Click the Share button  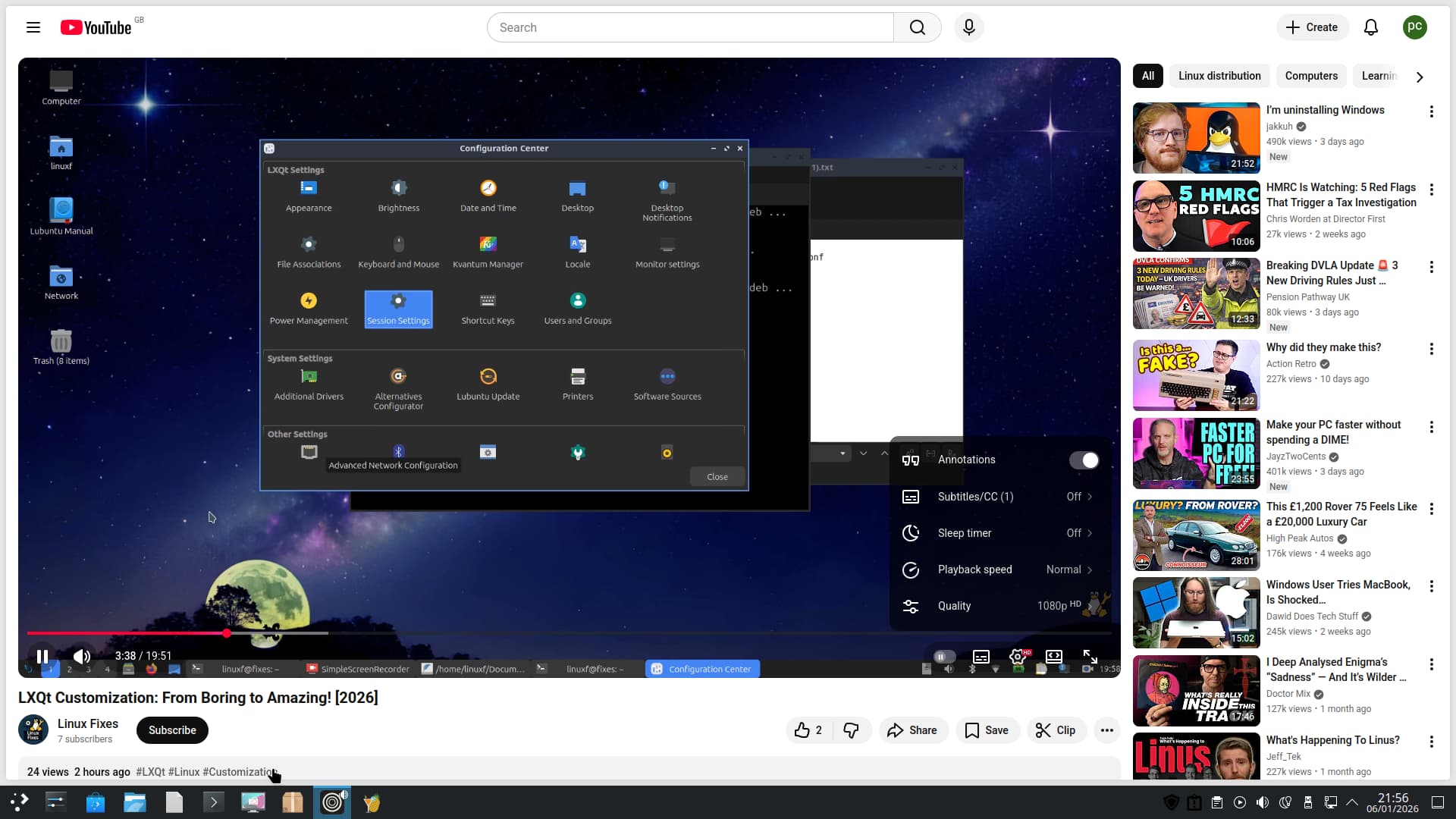pyautogui.click(x=912, y=730)
